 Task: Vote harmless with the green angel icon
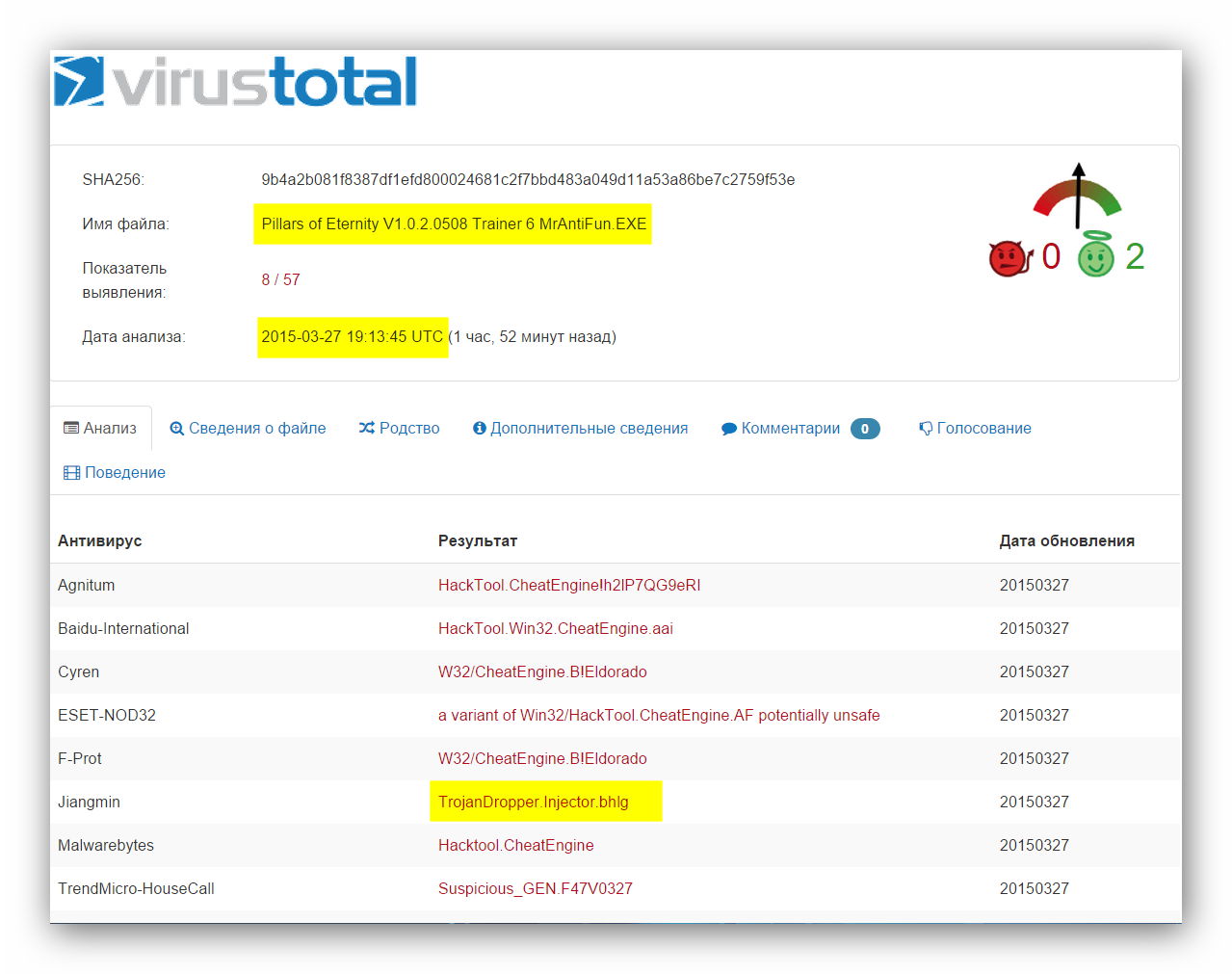point(1095,255)
